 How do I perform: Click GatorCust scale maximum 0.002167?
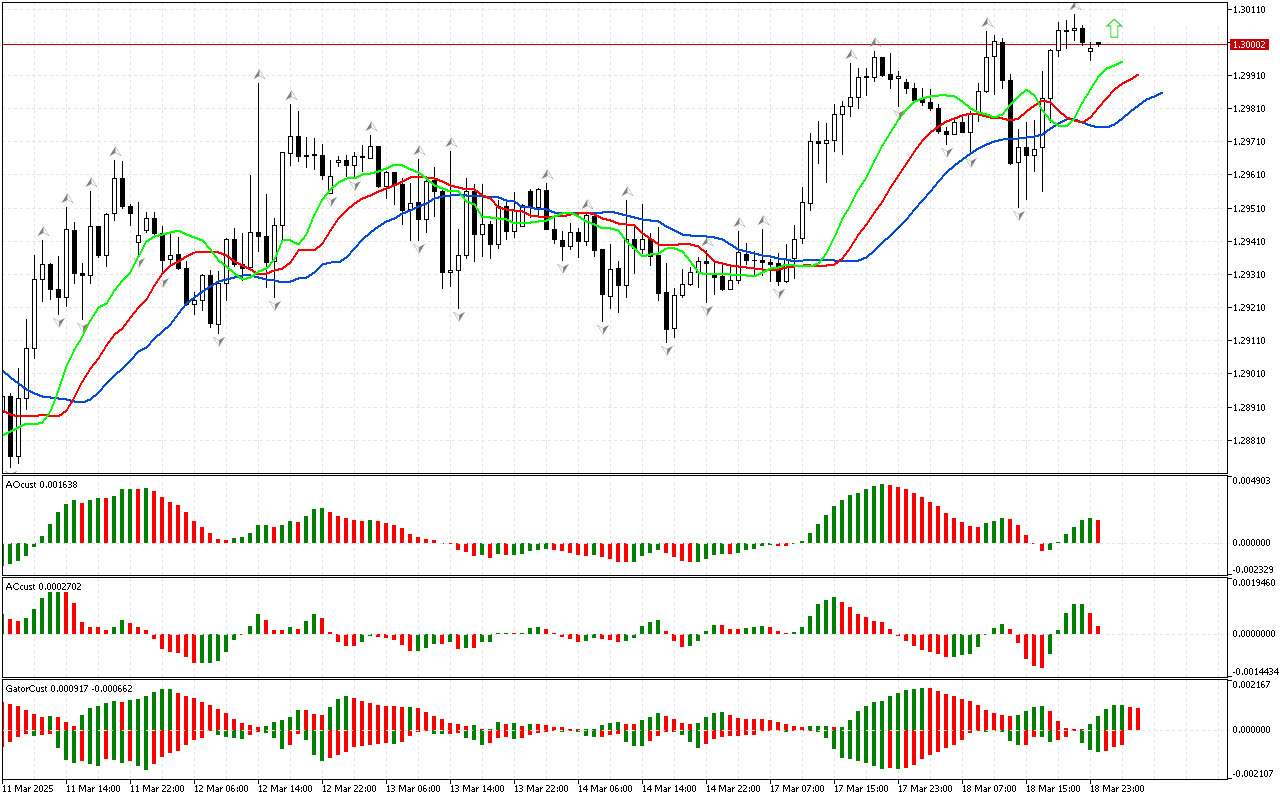1251,685
